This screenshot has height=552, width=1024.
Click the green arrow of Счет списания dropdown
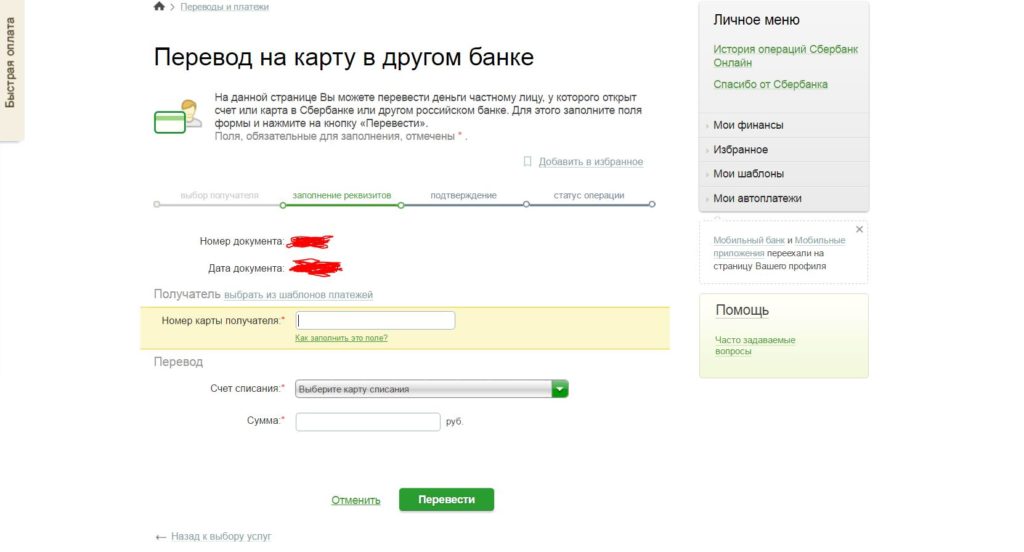click(x=560, y=389)
